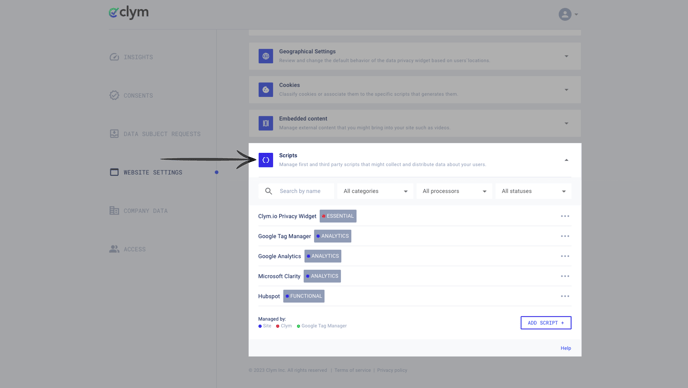
Task: Open options menu for Microsoft Clarity
Action: pyautogui.click(x=565, y=276)
